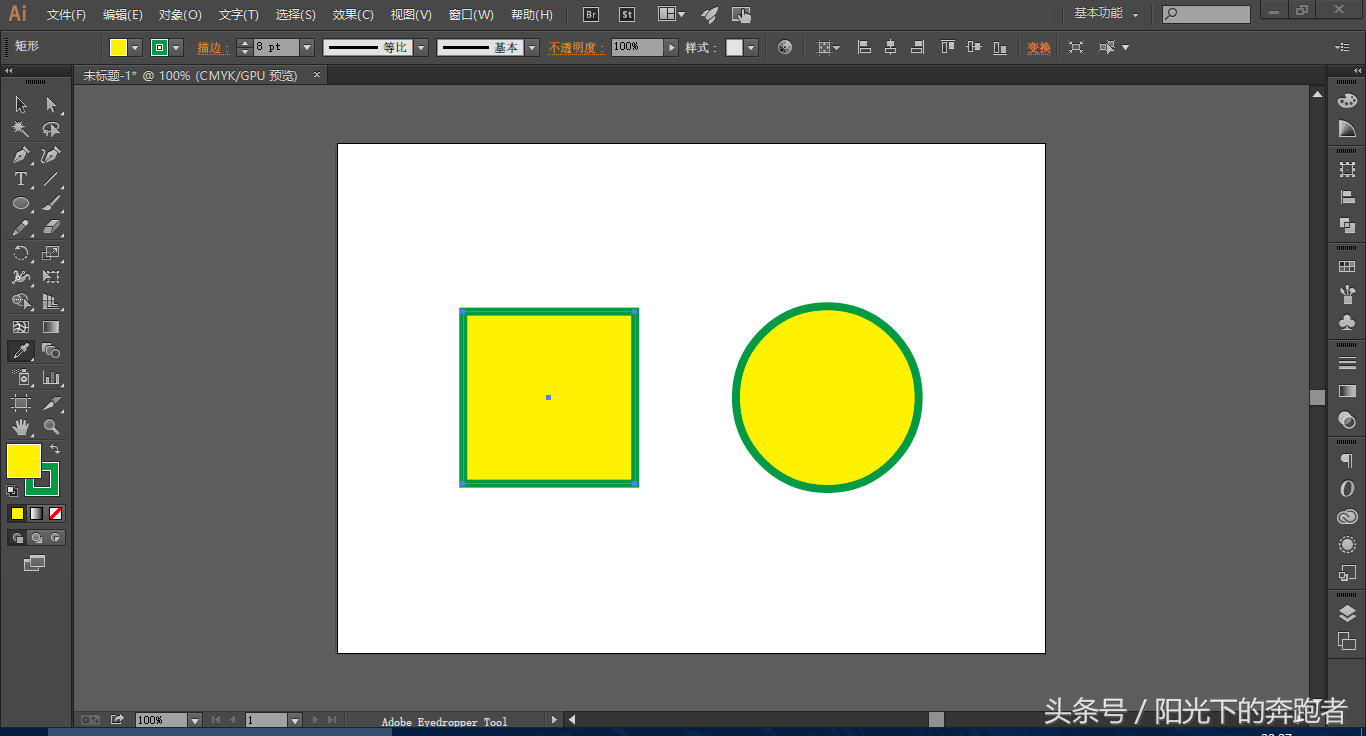
Task: Reset to default fill and stroke
Action: tap(12, 491)
